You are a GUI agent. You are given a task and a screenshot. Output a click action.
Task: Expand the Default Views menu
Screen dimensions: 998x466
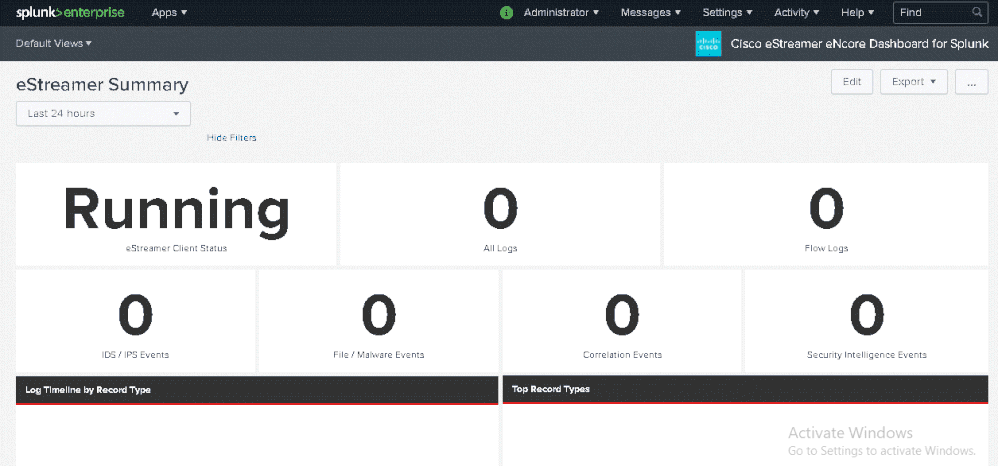53,43
